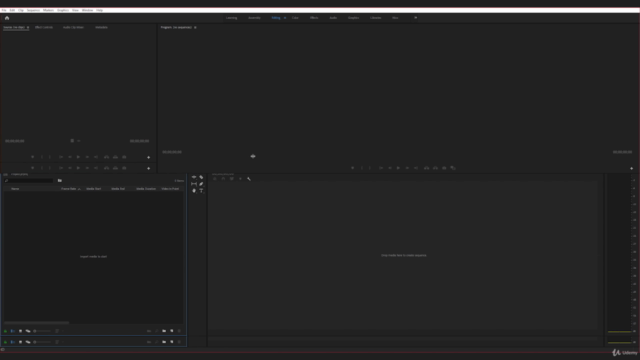This screenshot has width=640, height=360.
Task: Select the Hand tool
Action: [194, 191]
